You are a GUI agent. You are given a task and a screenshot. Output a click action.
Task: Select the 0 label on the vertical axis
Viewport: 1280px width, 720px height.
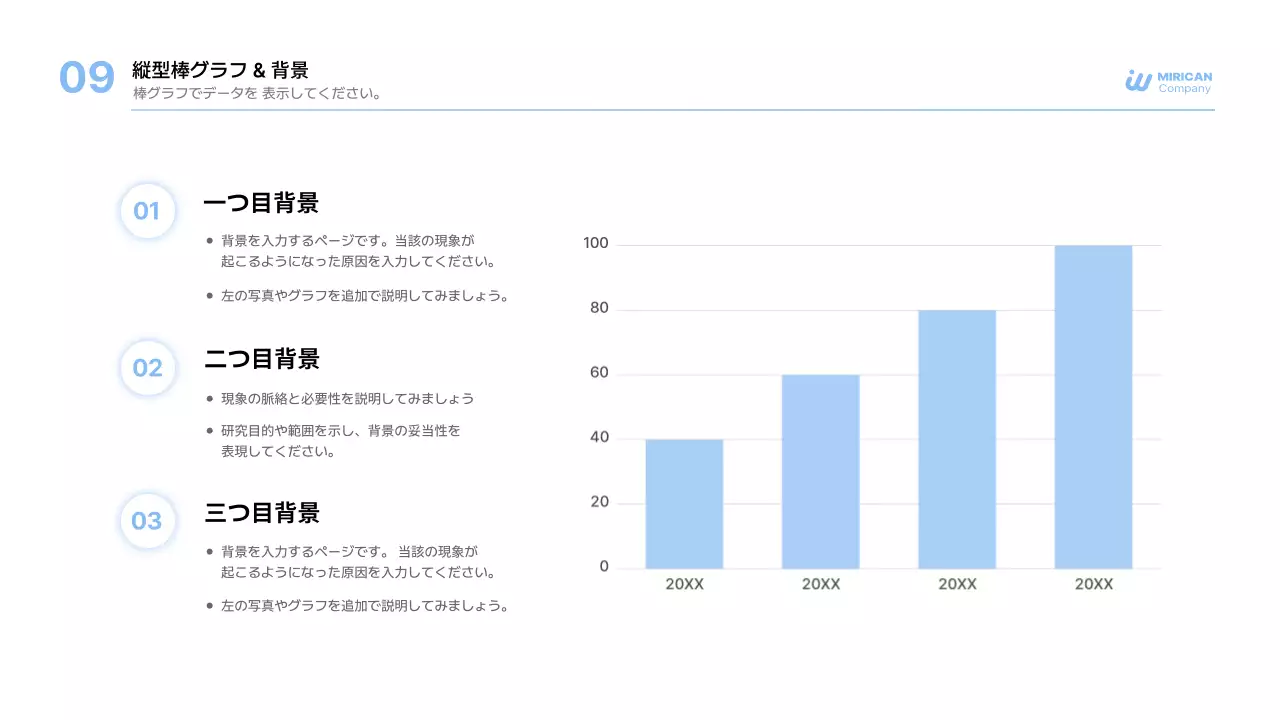click(x=604, y=567)
